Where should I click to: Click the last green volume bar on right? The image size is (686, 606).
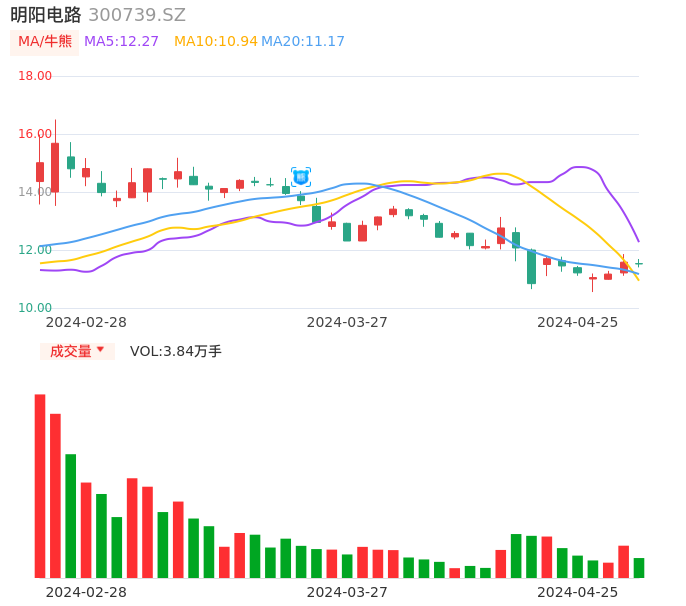tap(639, 568)
